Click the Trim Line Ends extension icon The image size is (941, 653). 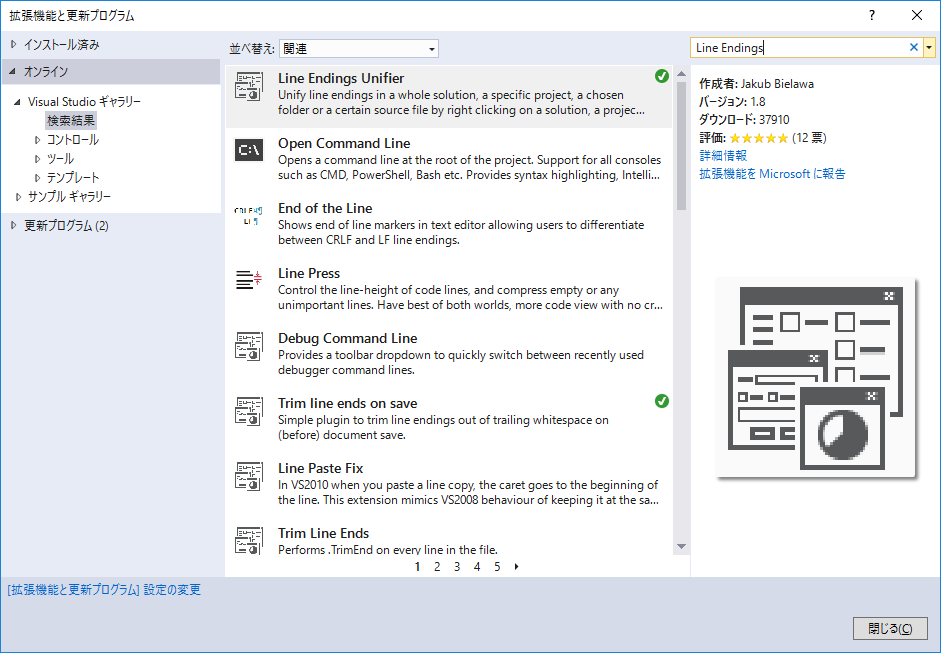tap(248, 540)
